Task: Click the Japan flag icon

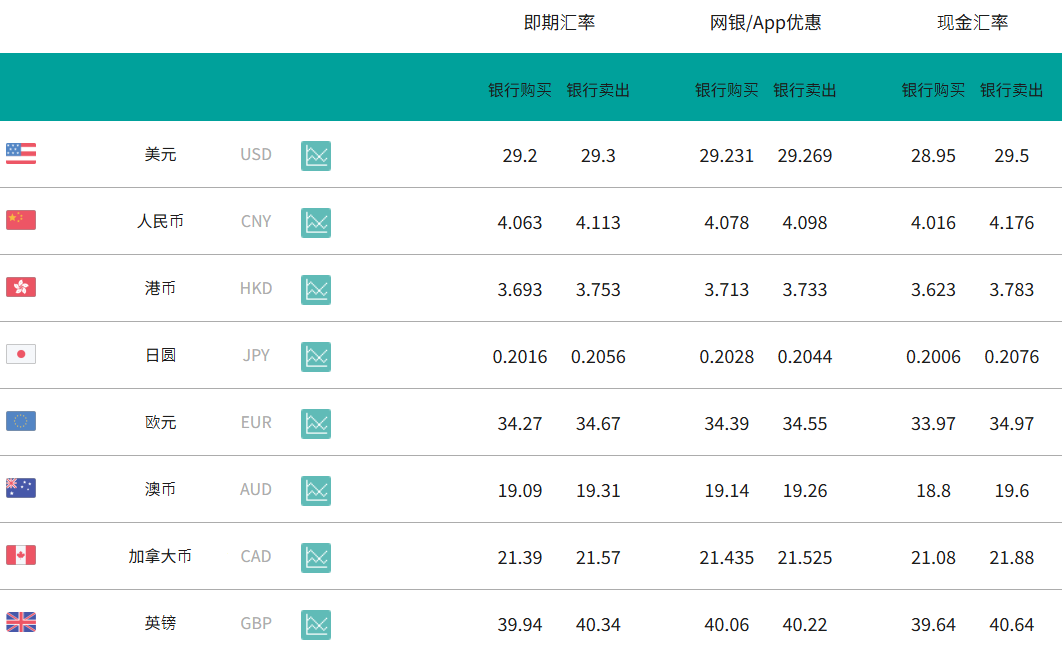Action: pyautogui.click(x=21, y=354)
